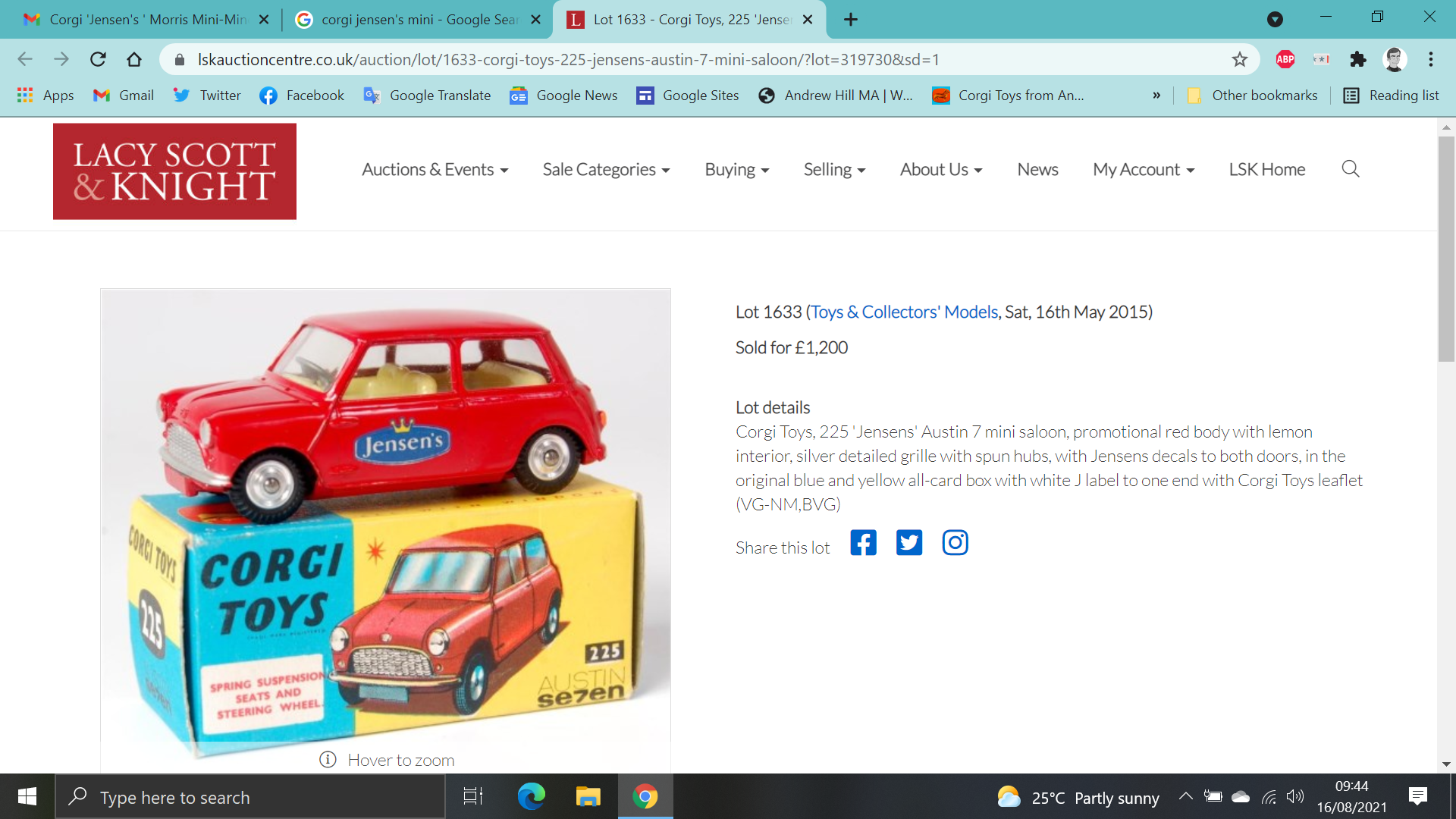Open AdBlock Plus extension icon
The image size is (1456, 819).
1285,59
